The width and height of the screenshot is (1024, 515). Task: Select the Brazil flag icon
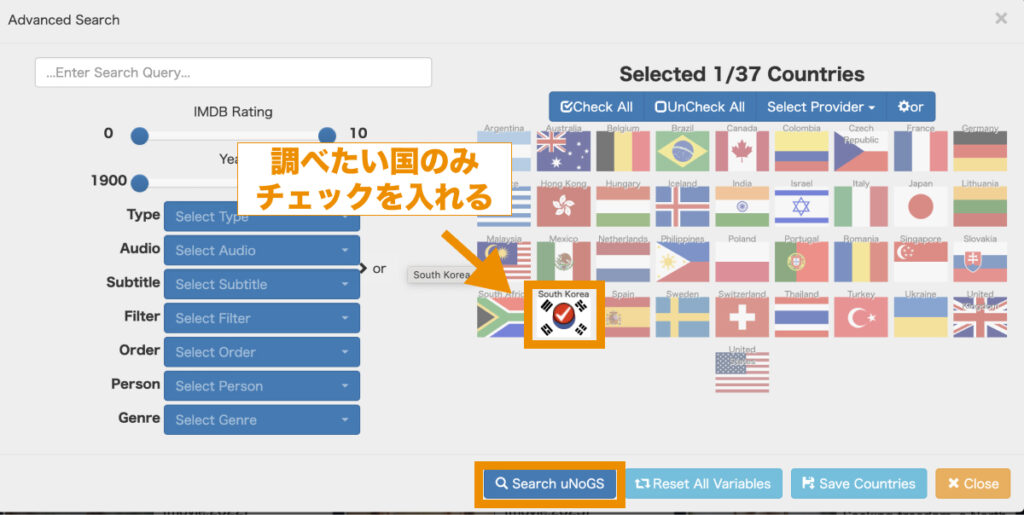pyautogui.click(x=682, y=151)
